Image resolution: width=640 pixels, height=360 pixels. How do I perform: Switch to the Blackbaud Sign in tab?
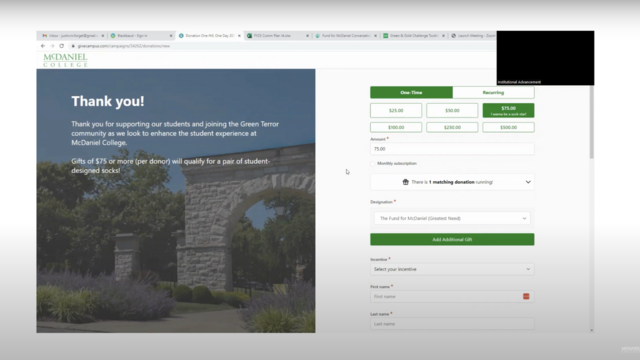point(142,36)
